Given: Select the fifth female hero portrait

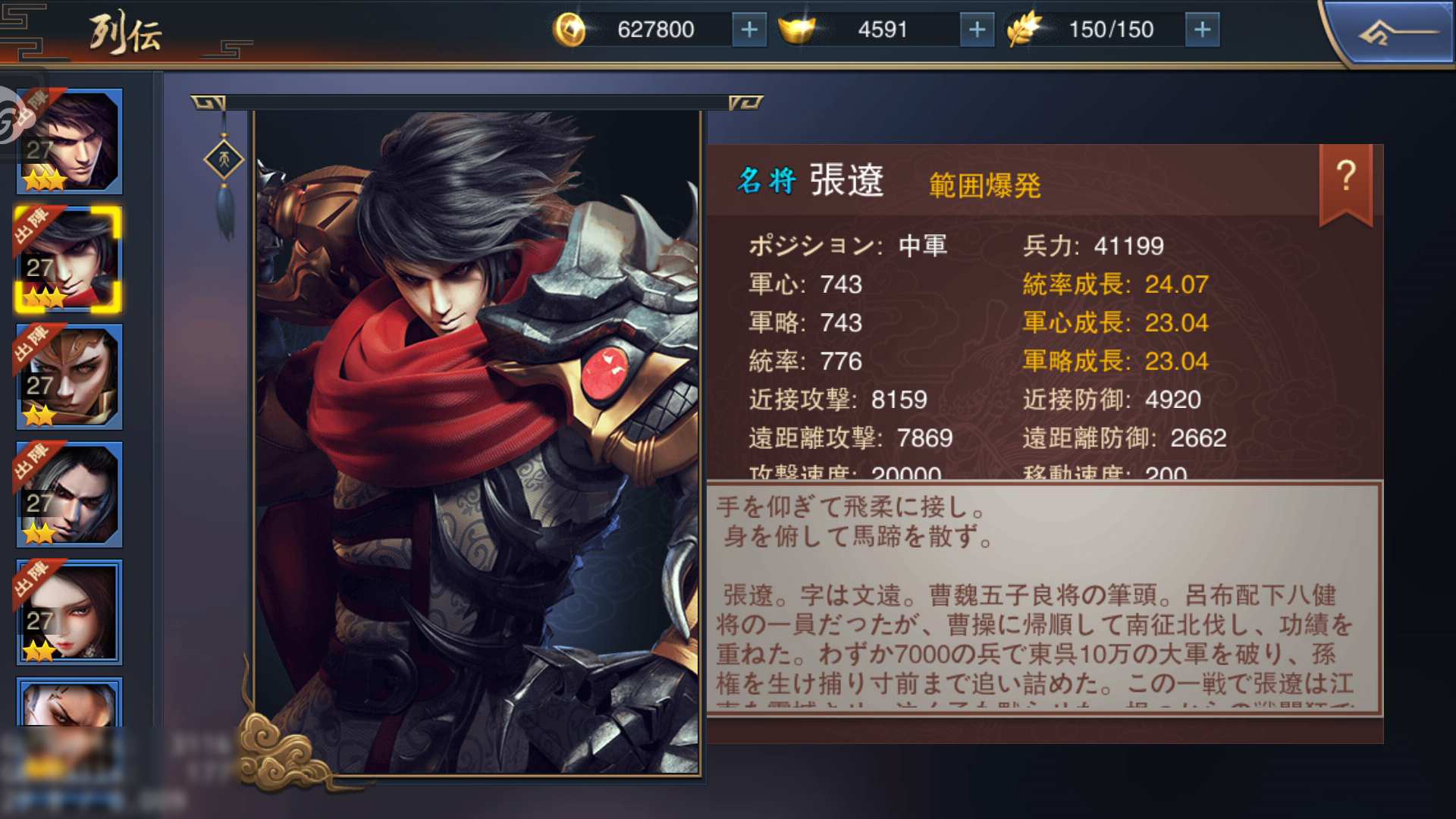Looking at the screenshot, I should (69, 612).
